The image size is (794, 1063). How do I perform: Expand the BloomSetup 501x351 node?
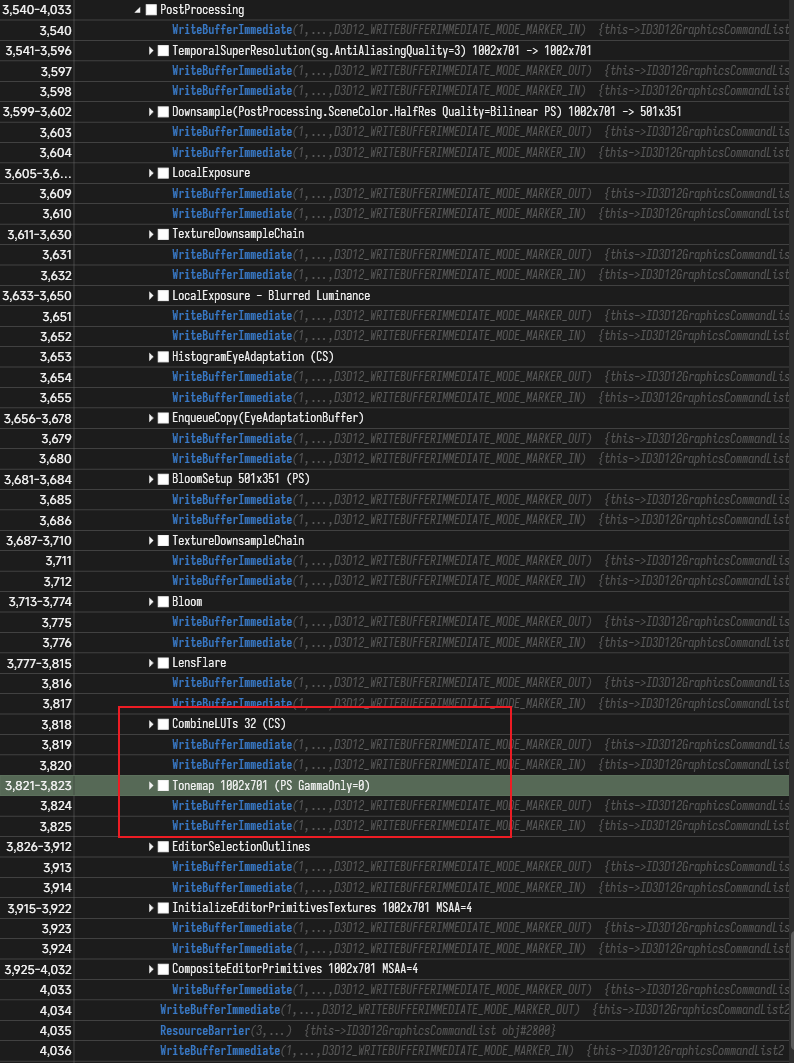tap(152, 480)
